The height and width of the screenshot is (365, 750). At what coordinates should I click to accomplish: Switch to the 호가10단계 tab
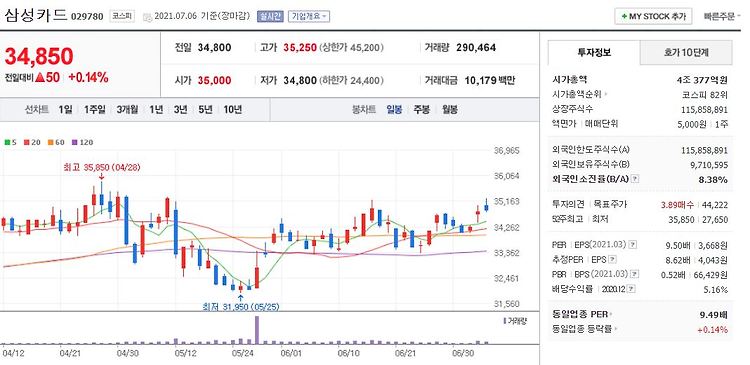pos(686,53)
